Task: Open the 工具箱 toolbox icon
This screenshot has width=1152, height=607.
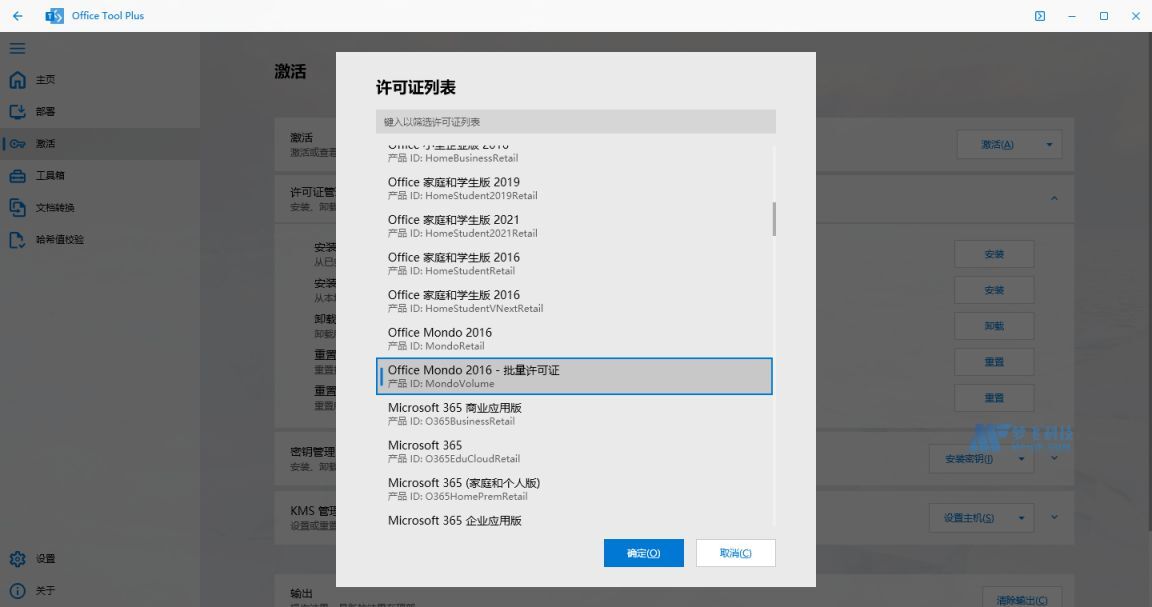Action: pyautogui.click(x=18, y=175)
